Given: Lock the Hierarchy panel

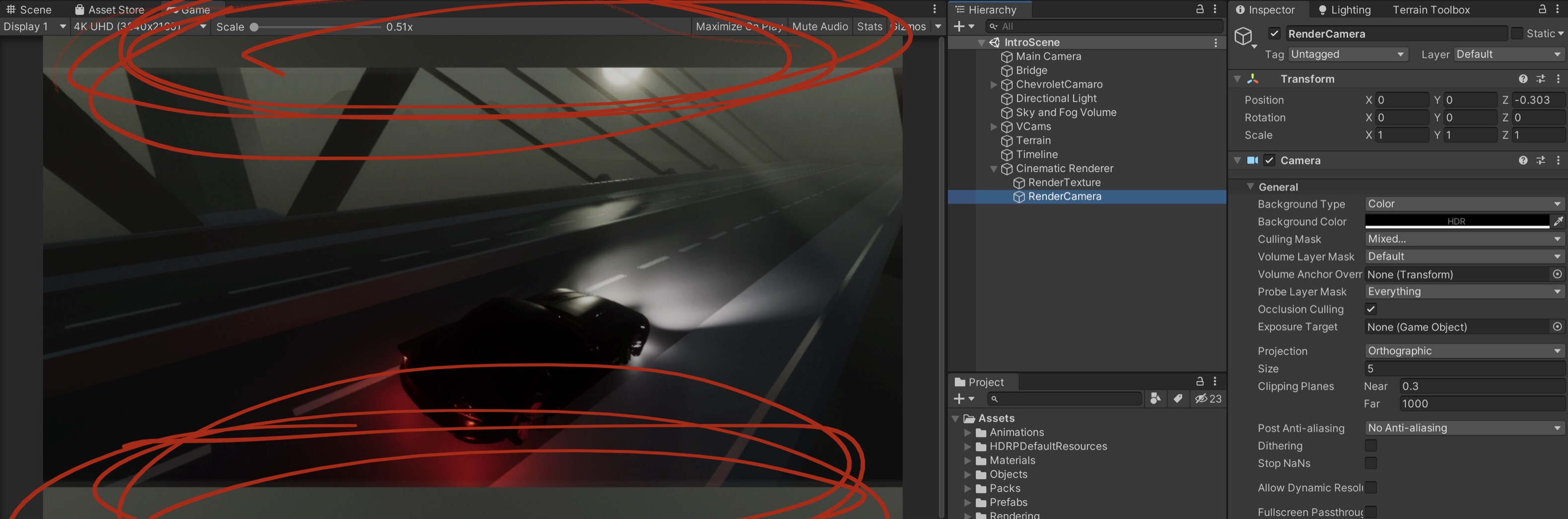Looking at the screenshot, I should [1200, 9].
